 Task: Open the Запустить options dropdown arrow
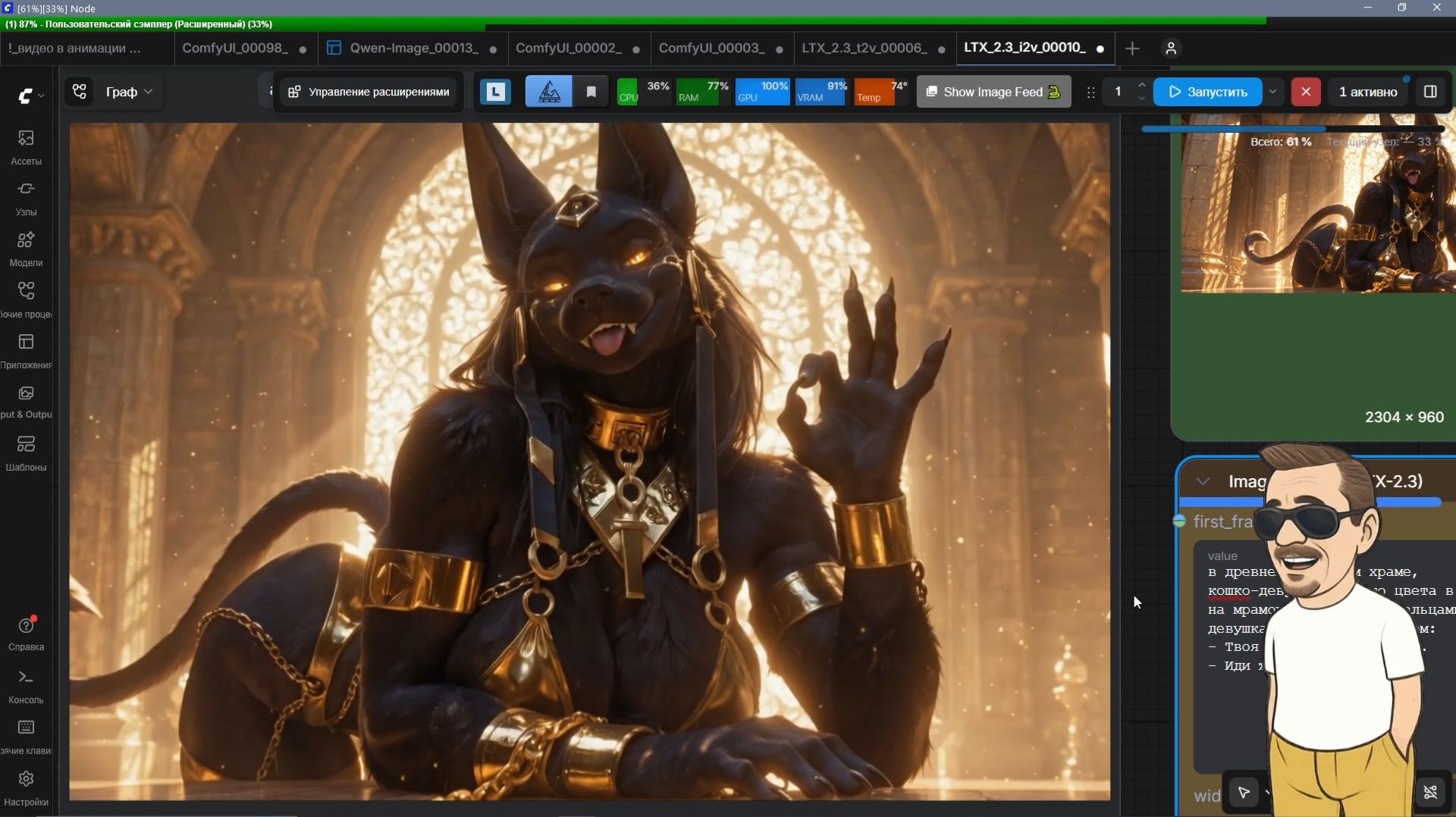pyautogui.click(x=1273, y=92)
